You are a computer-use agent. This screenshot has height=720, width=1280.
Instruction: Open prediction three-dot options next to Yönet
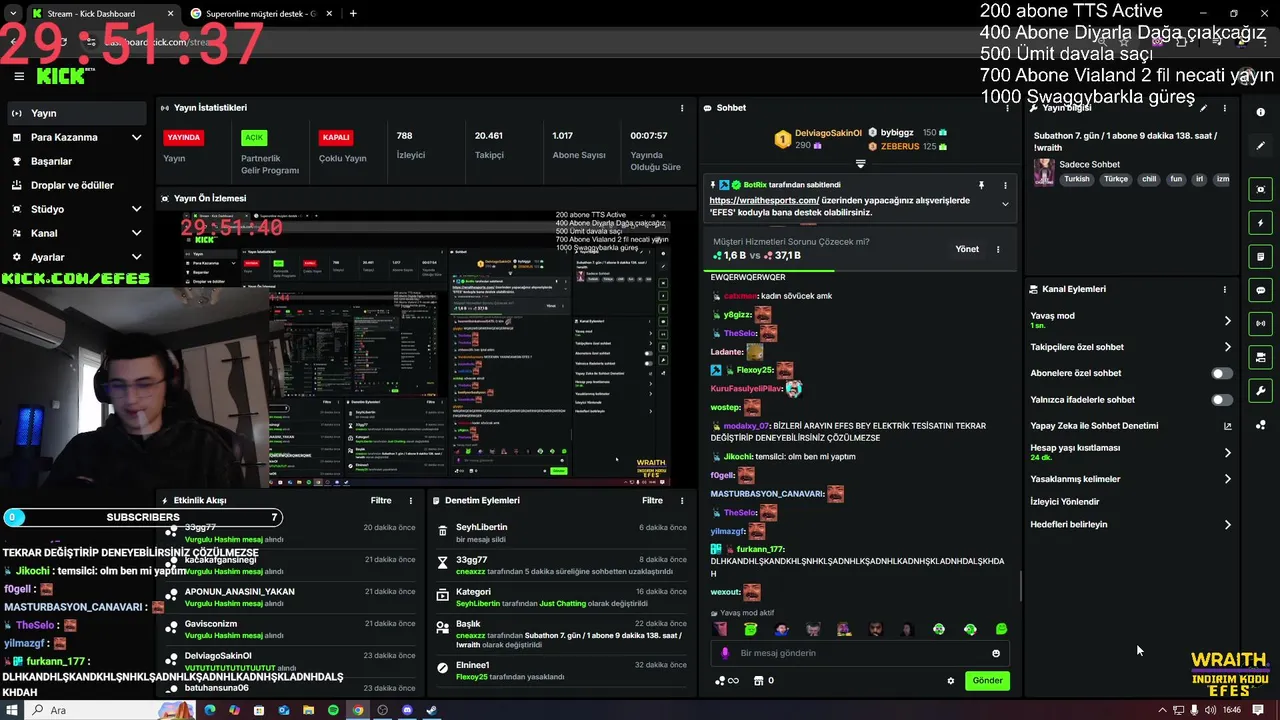pos(997,249)
